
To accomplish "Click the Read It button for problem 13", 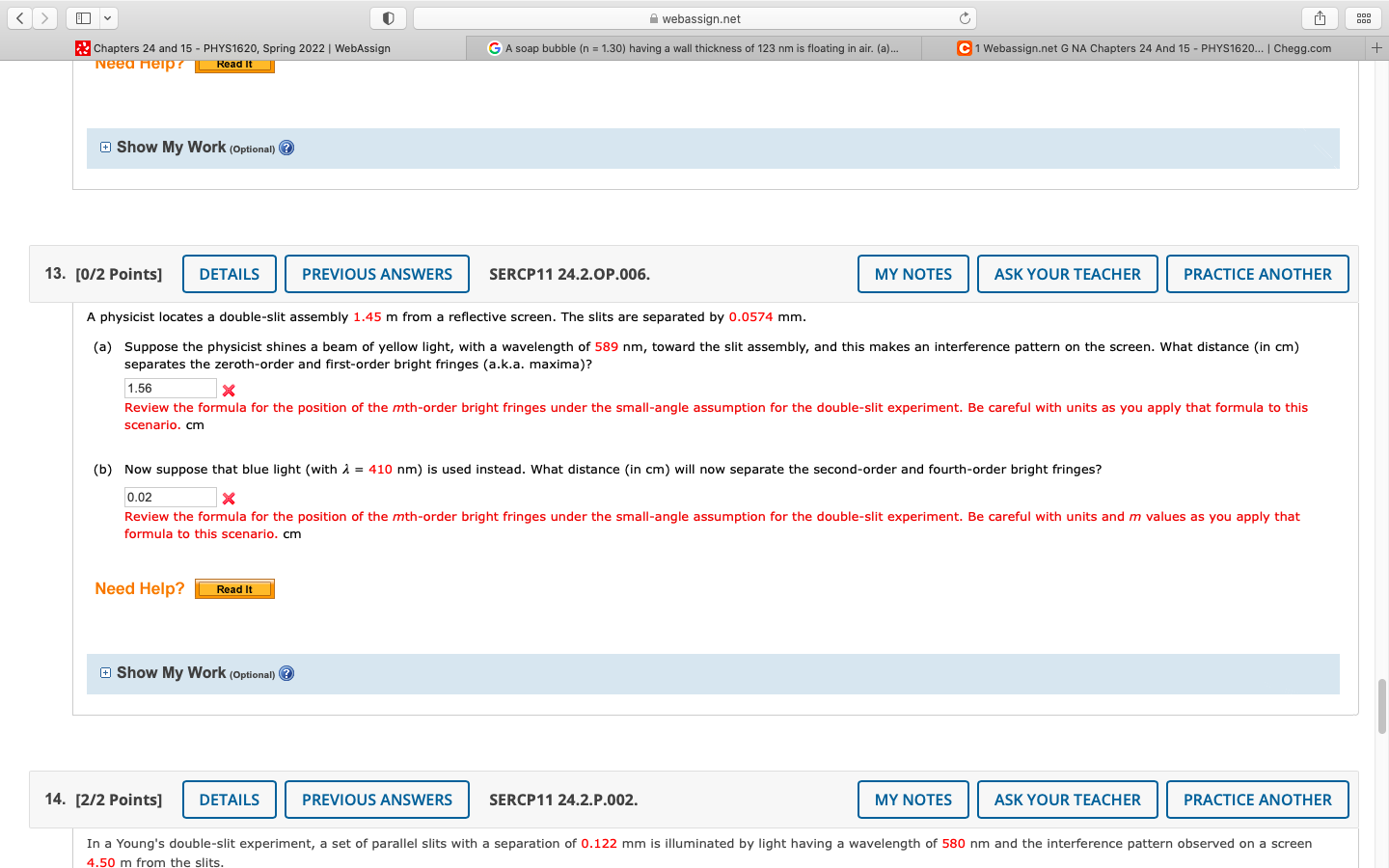I will coord(234,588).
